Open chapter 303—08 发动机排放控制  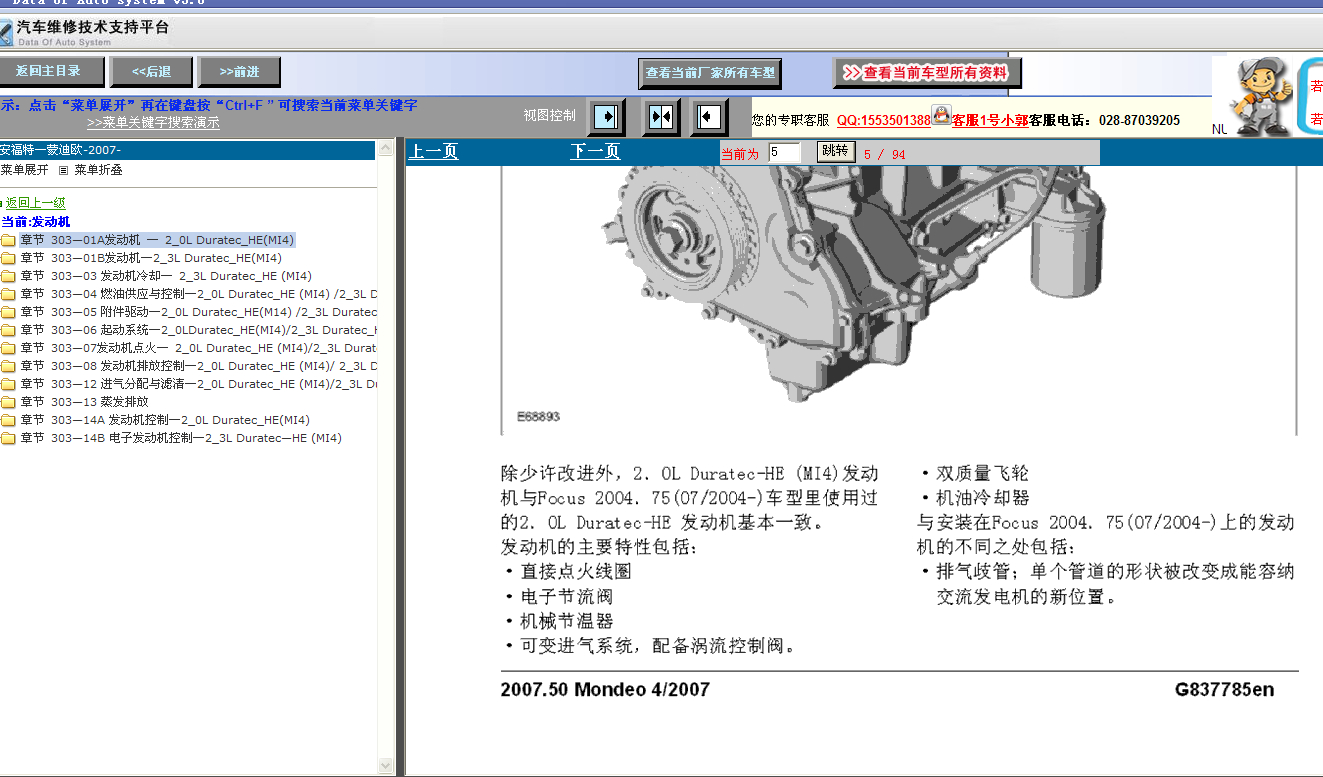point(198,366)
